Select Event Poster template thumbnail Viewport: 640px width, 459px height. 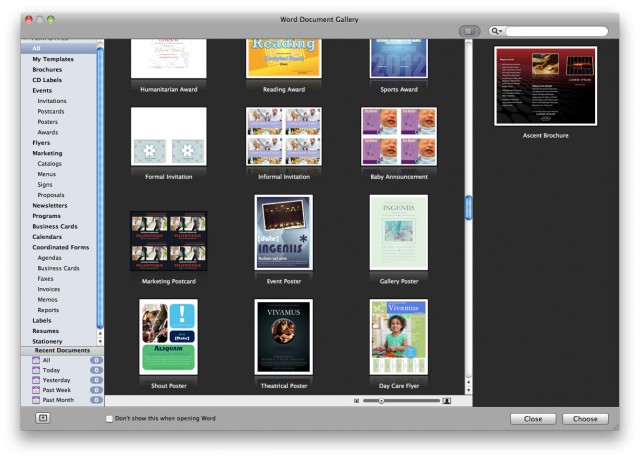[284, 232]
